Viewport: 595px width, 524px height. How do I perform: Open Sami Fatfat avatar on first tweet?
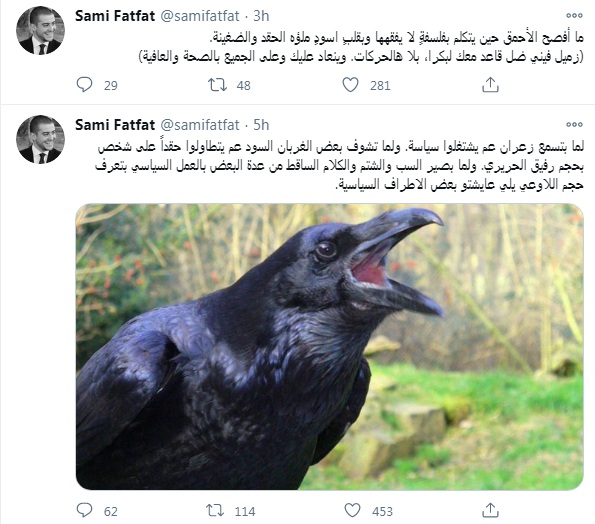tap(40, 30)
